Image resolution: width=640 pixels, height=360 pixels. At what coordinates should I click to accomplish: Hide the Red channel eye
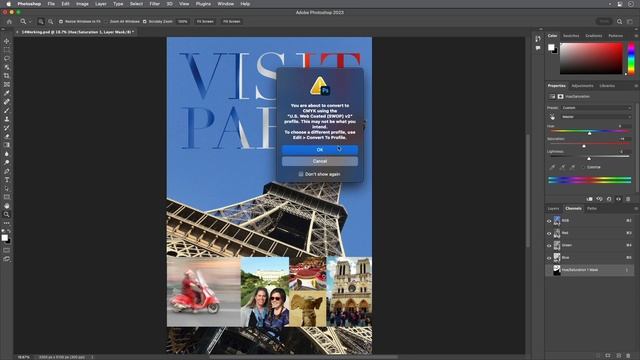tap(549, 233)
